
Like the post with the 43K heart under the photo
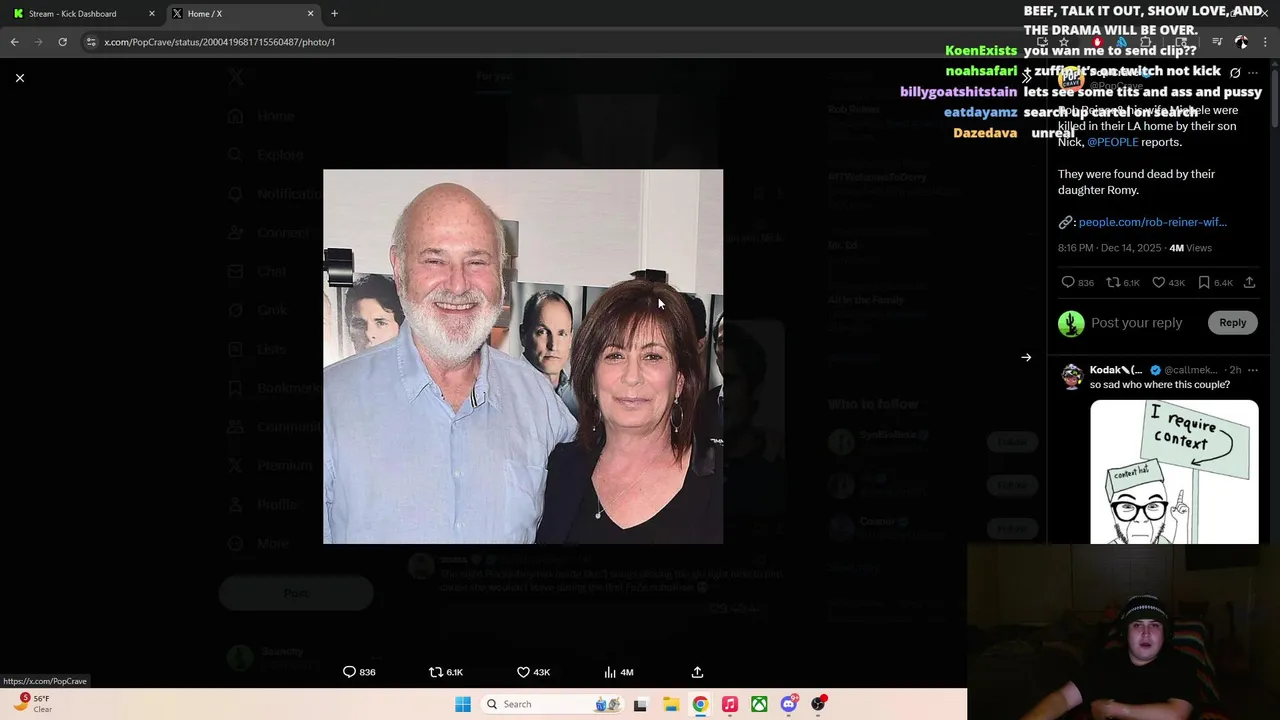pos(533,672)
